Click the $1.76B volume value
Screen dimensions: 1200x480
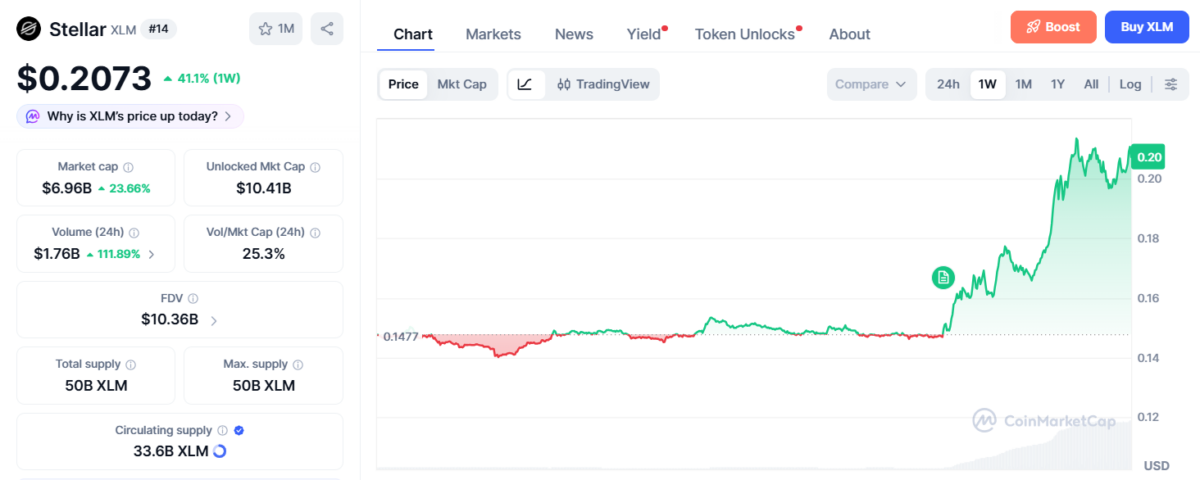(x=57, y=254)
